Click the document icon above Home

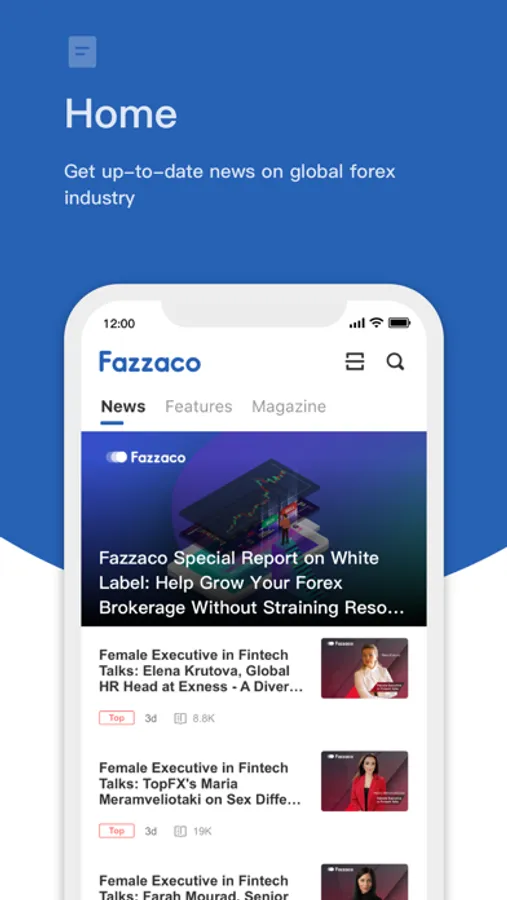tap(83, 52)
